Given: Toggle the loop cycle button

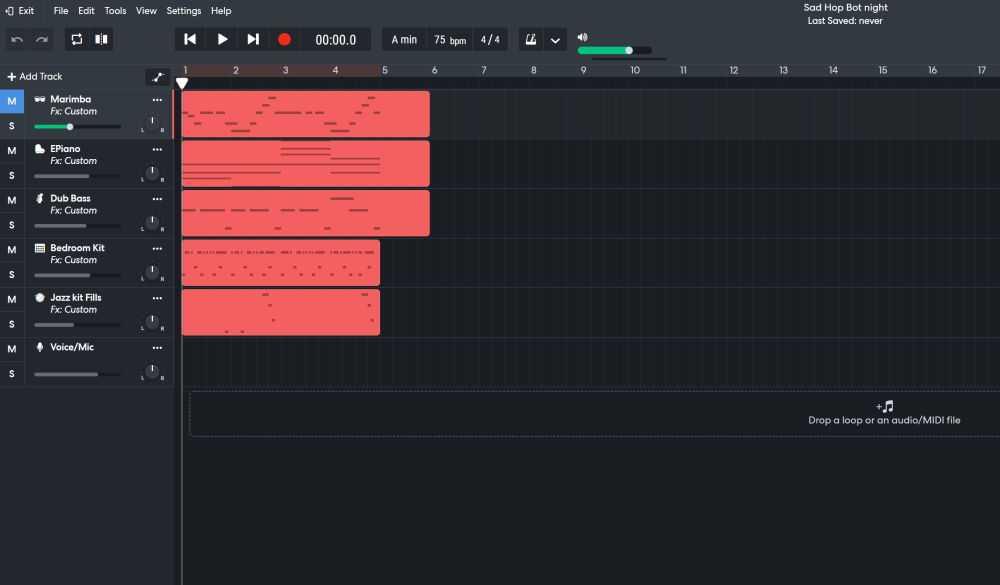Looking at the screenshot, I should [77, 40].
